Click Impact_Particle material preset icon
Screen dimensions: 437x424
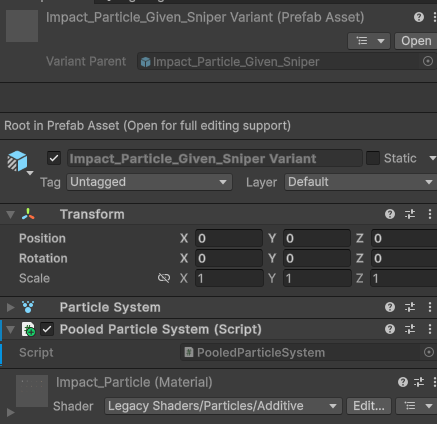pos(419,382)
